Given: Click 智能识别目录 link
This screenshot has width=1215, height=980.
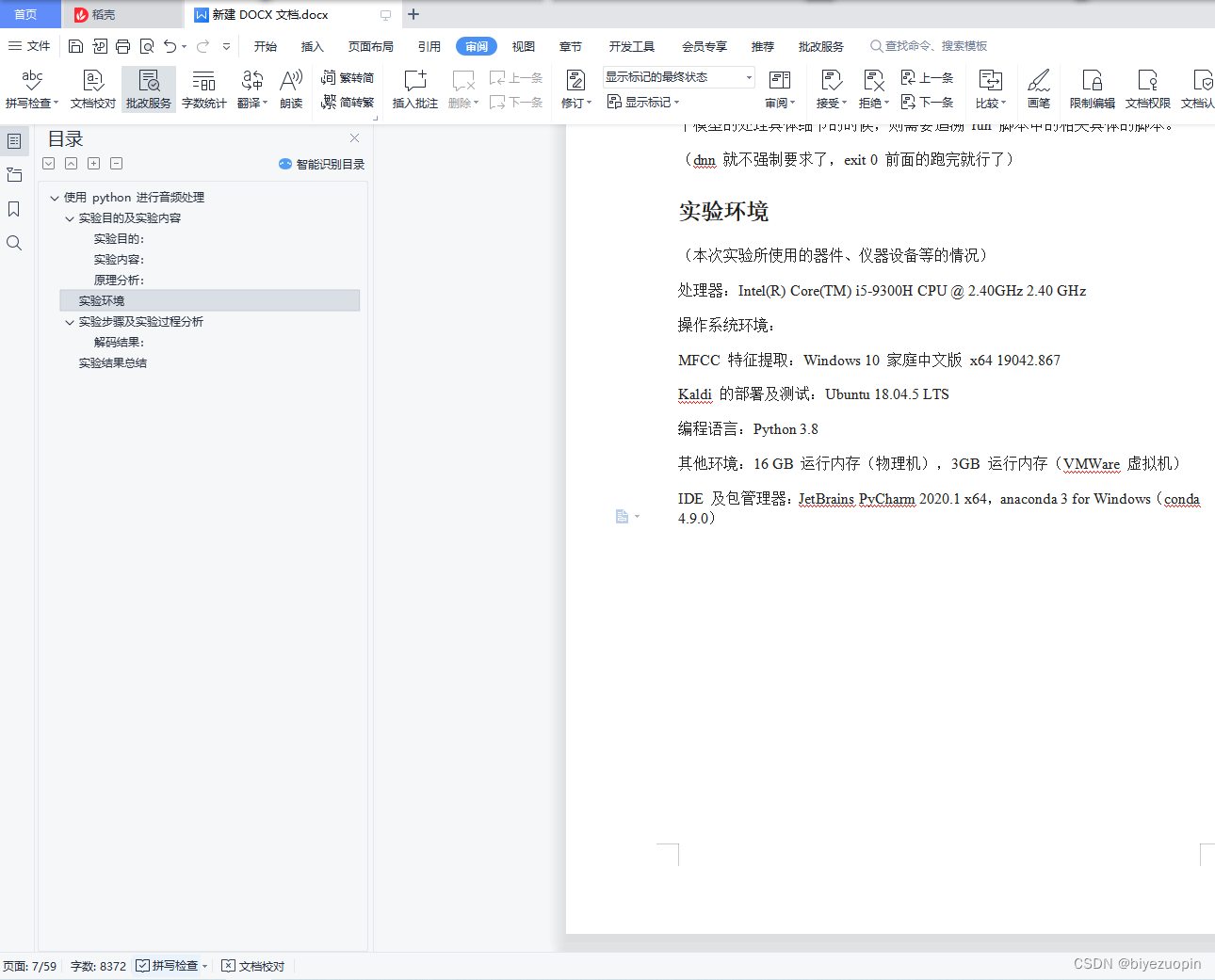Looking at the screenshot, I should [x=322, y=164].
